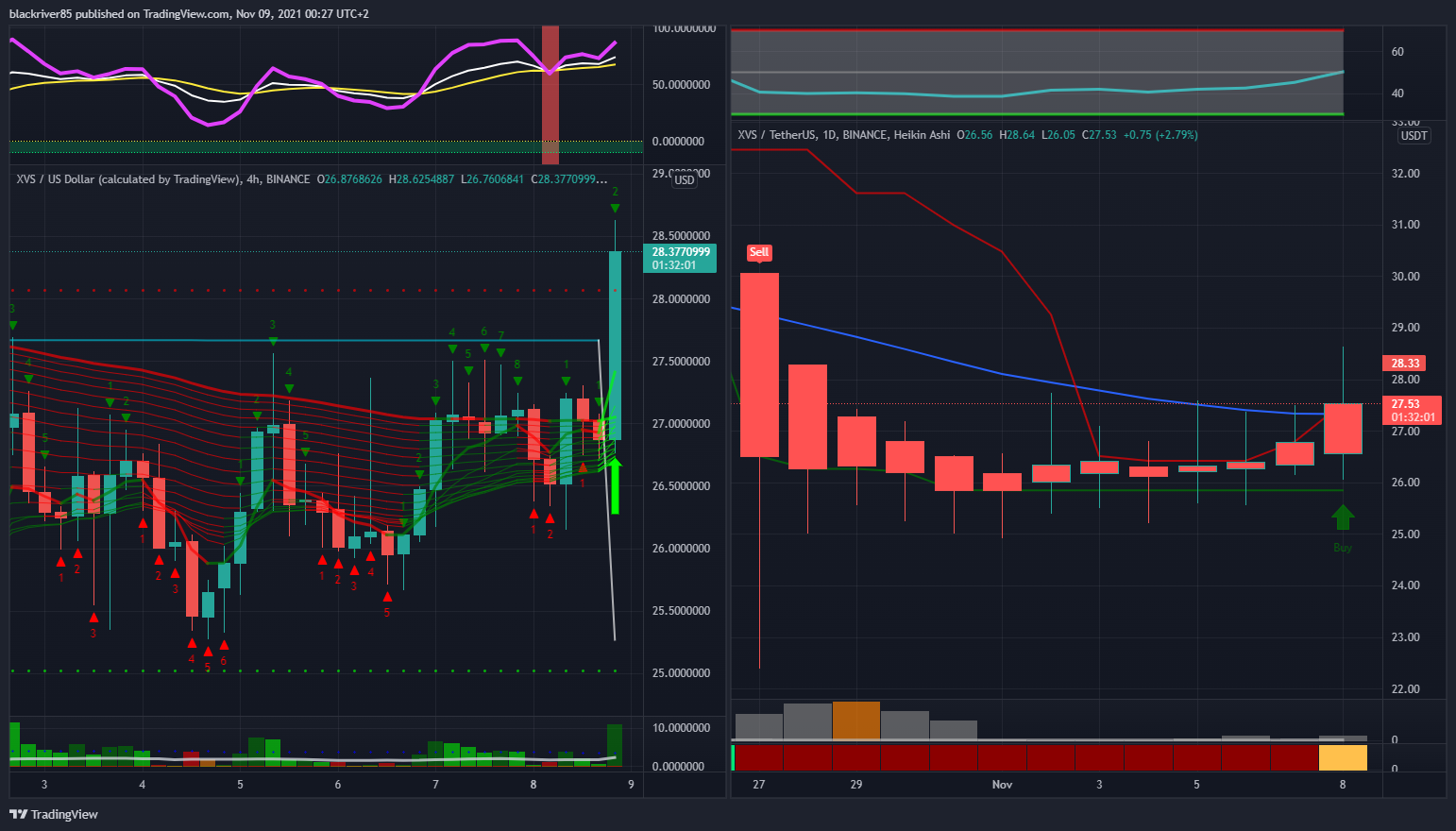Click the USD currency label on 4h chart

point(685,180)
